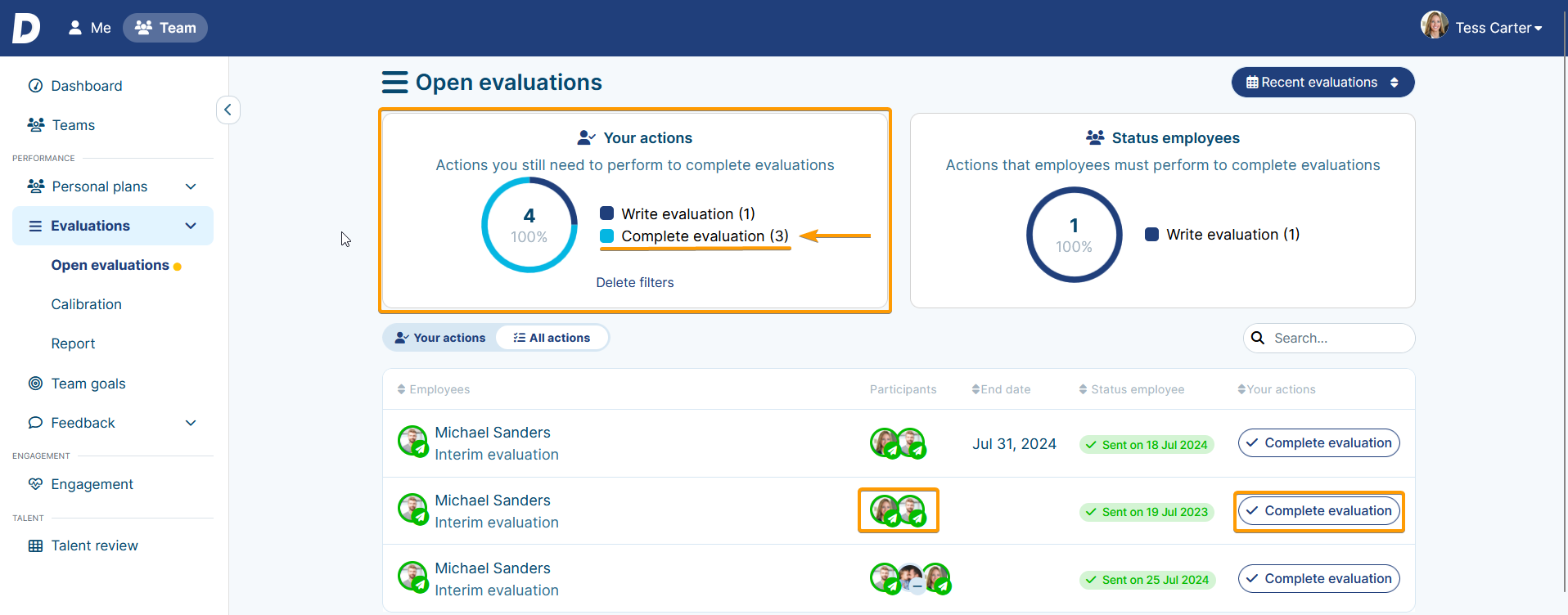
Task: Click the Feedback speech bubble icon
Action: pyautogui.click(x=35, y=423)
